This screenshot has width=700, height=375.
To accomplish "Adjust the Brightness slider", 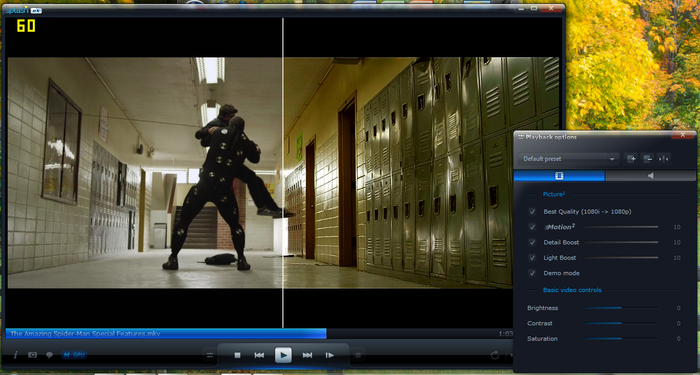I will (621, 308).
